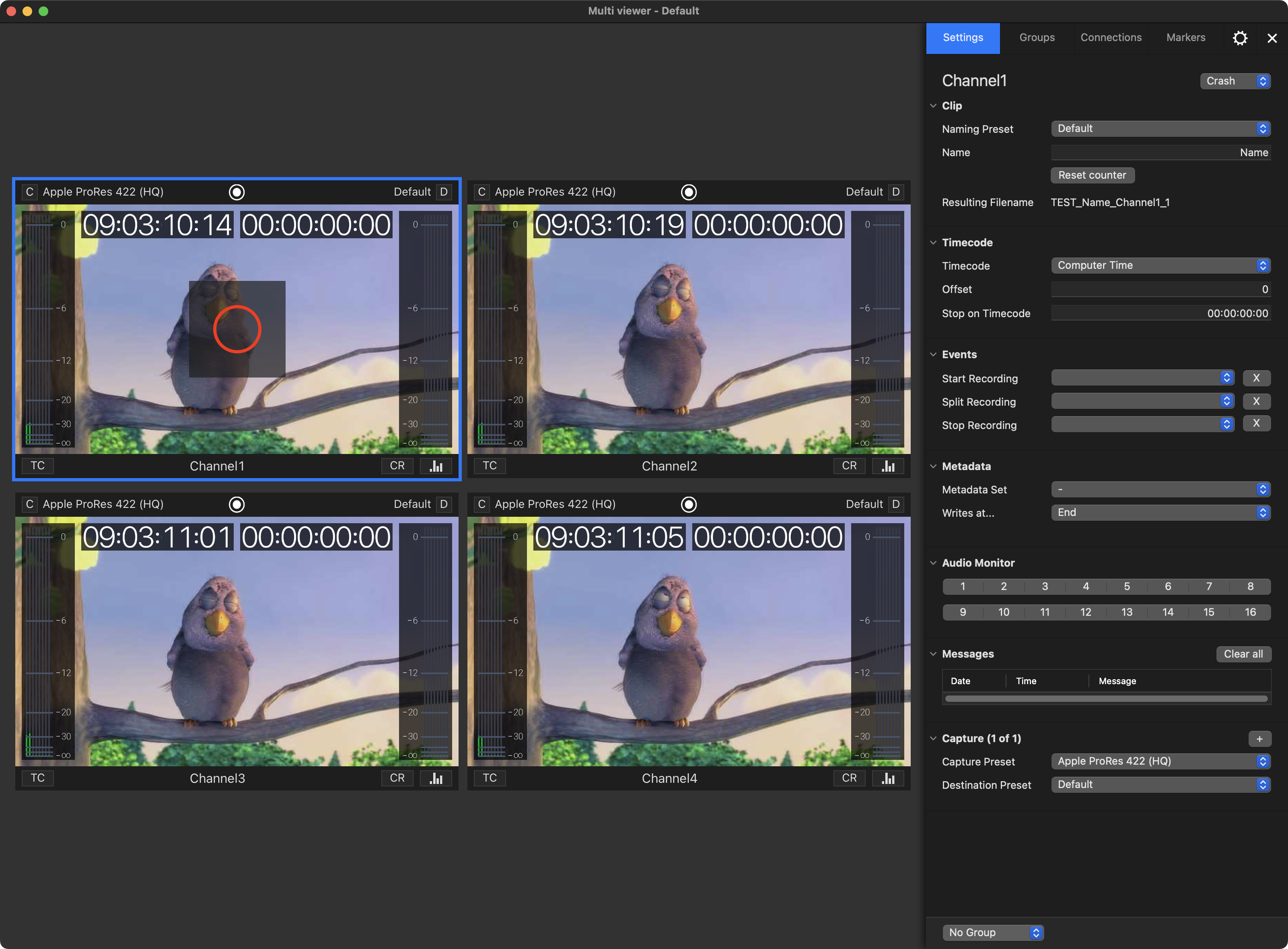Open the Writes at dropdown
Image resolution: width=1288 pixels, height=949 pixels.
tap(1160, 512)
